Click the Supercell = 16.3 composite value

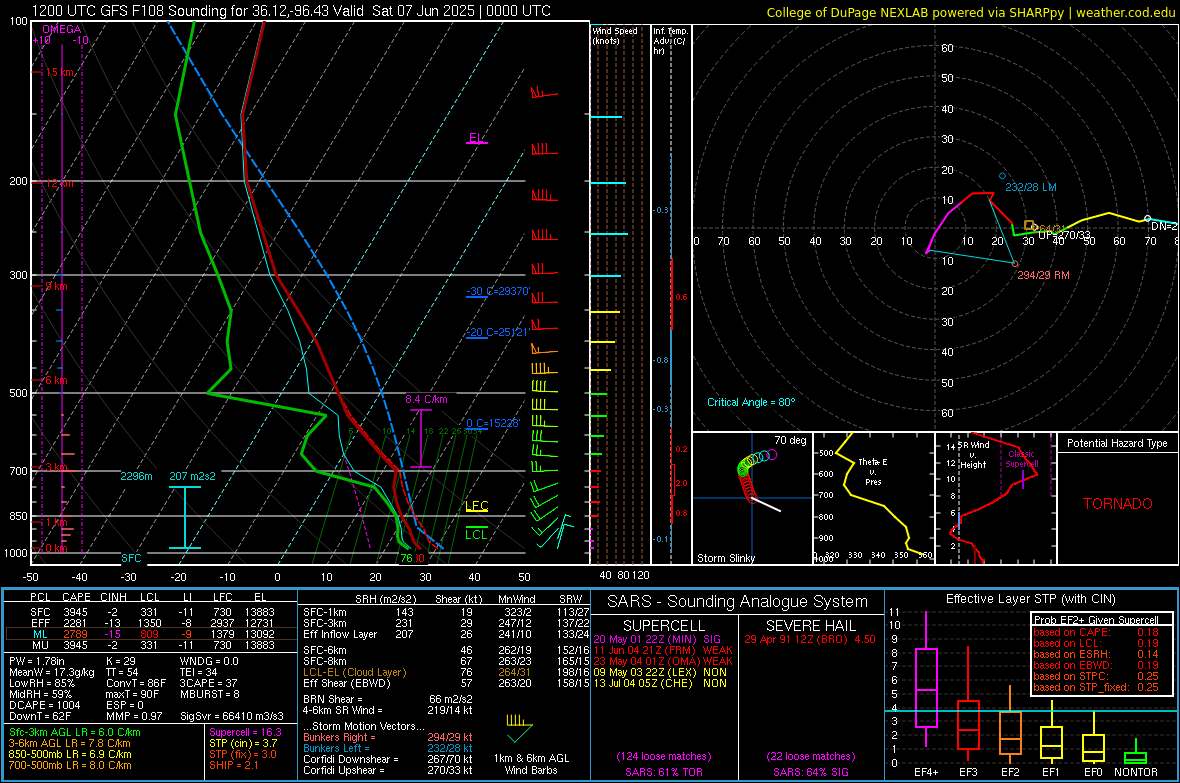tap(245, 732)
